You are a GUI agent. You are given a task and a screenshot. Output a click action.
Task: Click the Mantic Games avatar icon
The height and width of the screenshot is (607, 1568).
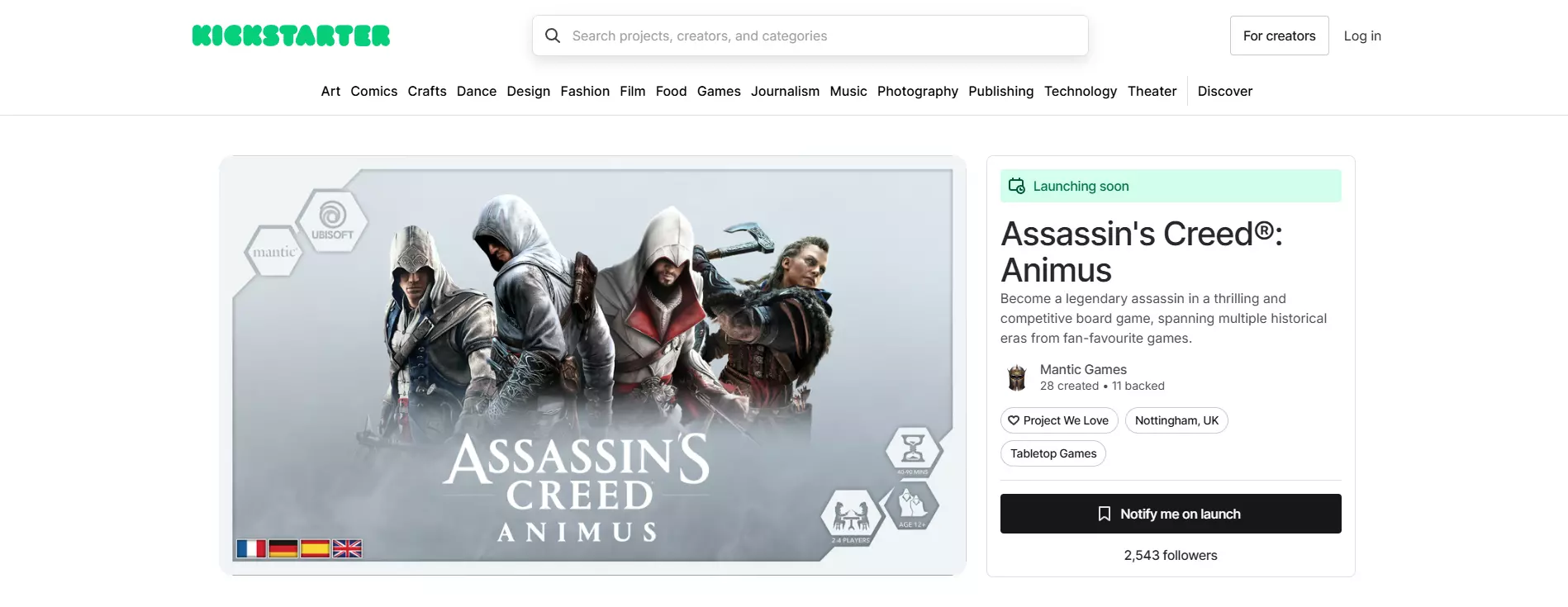coord(1017,377)
